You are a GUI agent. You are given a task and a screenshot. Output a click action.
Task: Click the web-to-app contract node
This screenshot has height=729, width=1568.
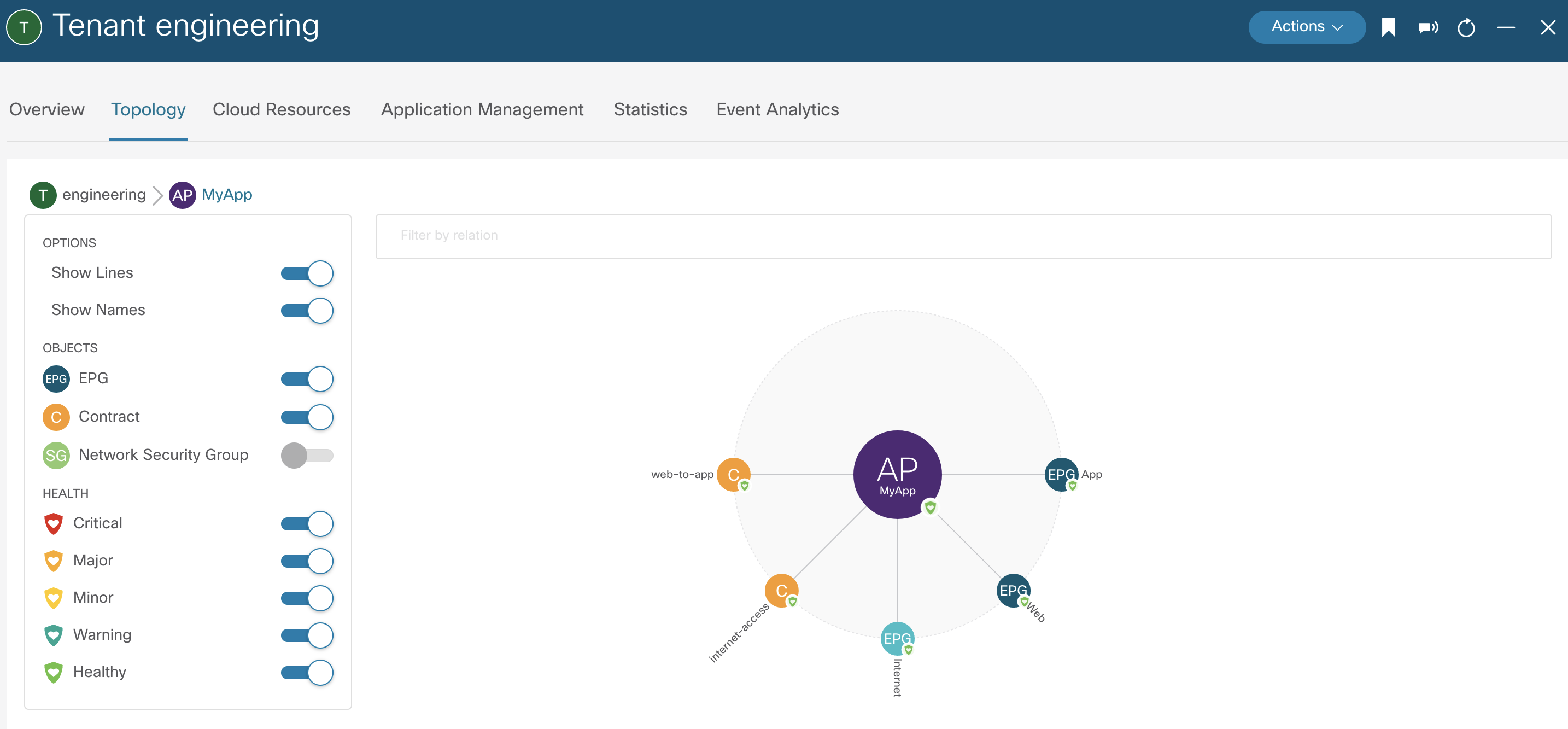pyautogui.click(x=733, y=474)
